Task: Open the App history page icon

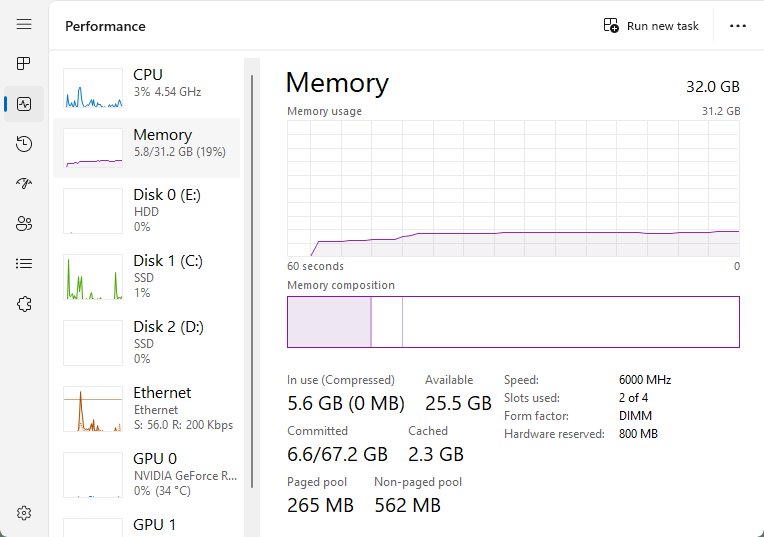Action: (x=24, y=144)
